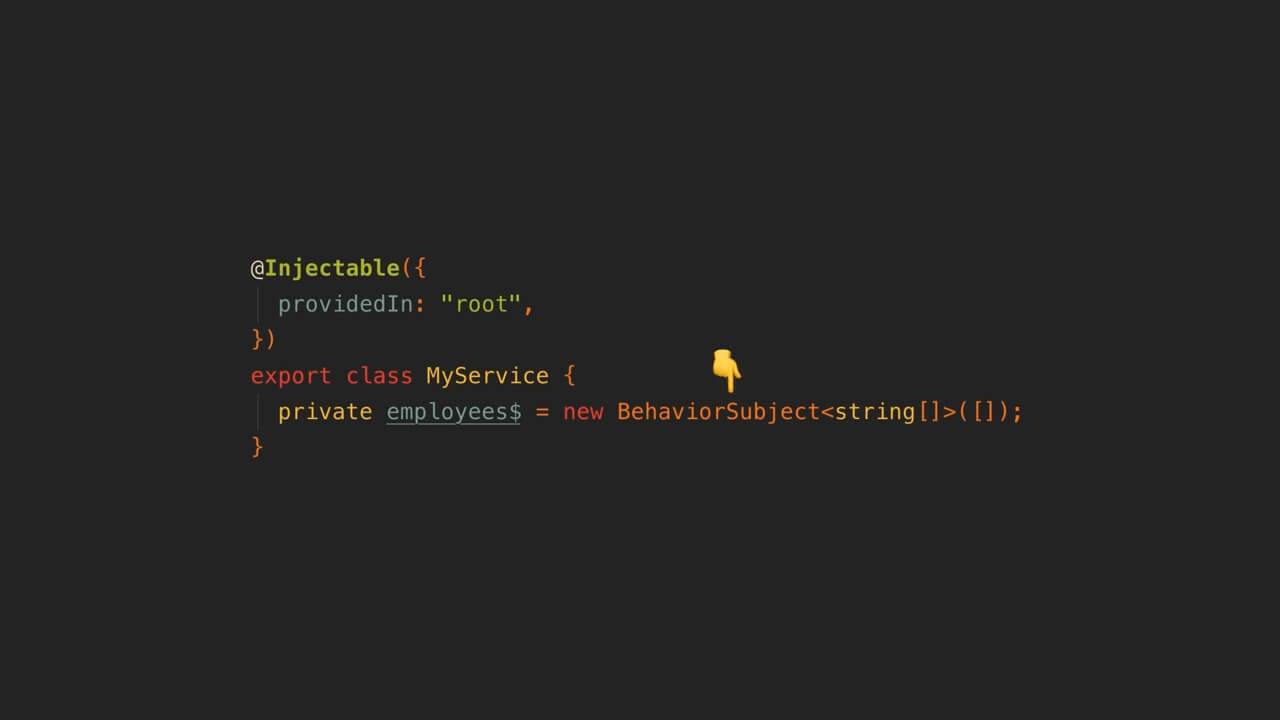The height and width of the screenshot is (720, 1280).
Task: Place cursor on the export keyword
Action: coord(291,377)
